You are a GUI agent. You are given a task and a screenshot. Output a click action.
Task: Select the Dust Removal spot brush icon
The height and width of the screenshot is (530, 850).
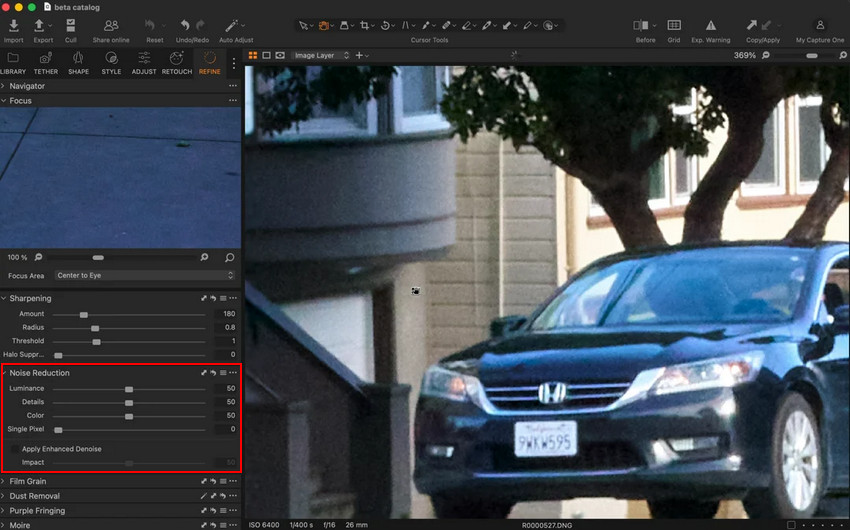click(x=204, y=496)
